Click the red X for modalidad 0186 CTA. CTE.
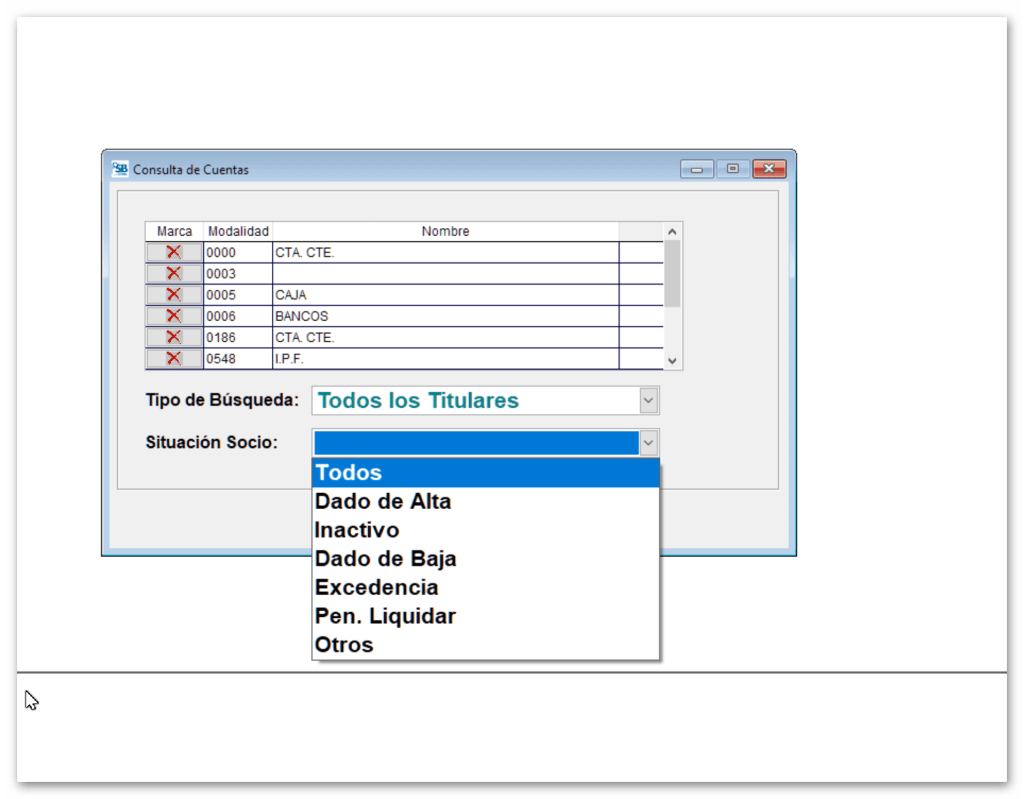 (x=172, y=337)
